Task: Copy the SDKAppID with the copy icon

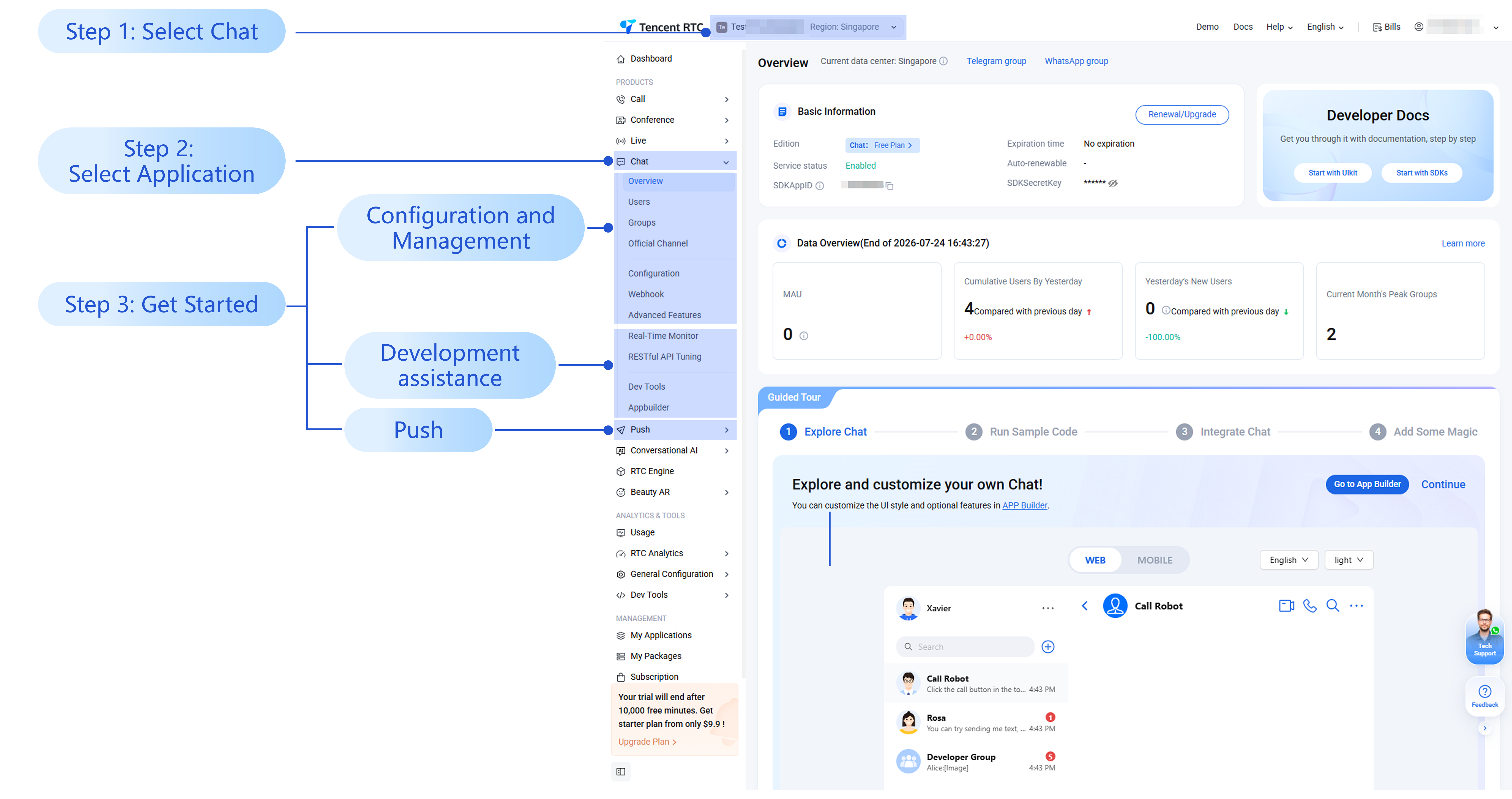Action: (889, 186)
